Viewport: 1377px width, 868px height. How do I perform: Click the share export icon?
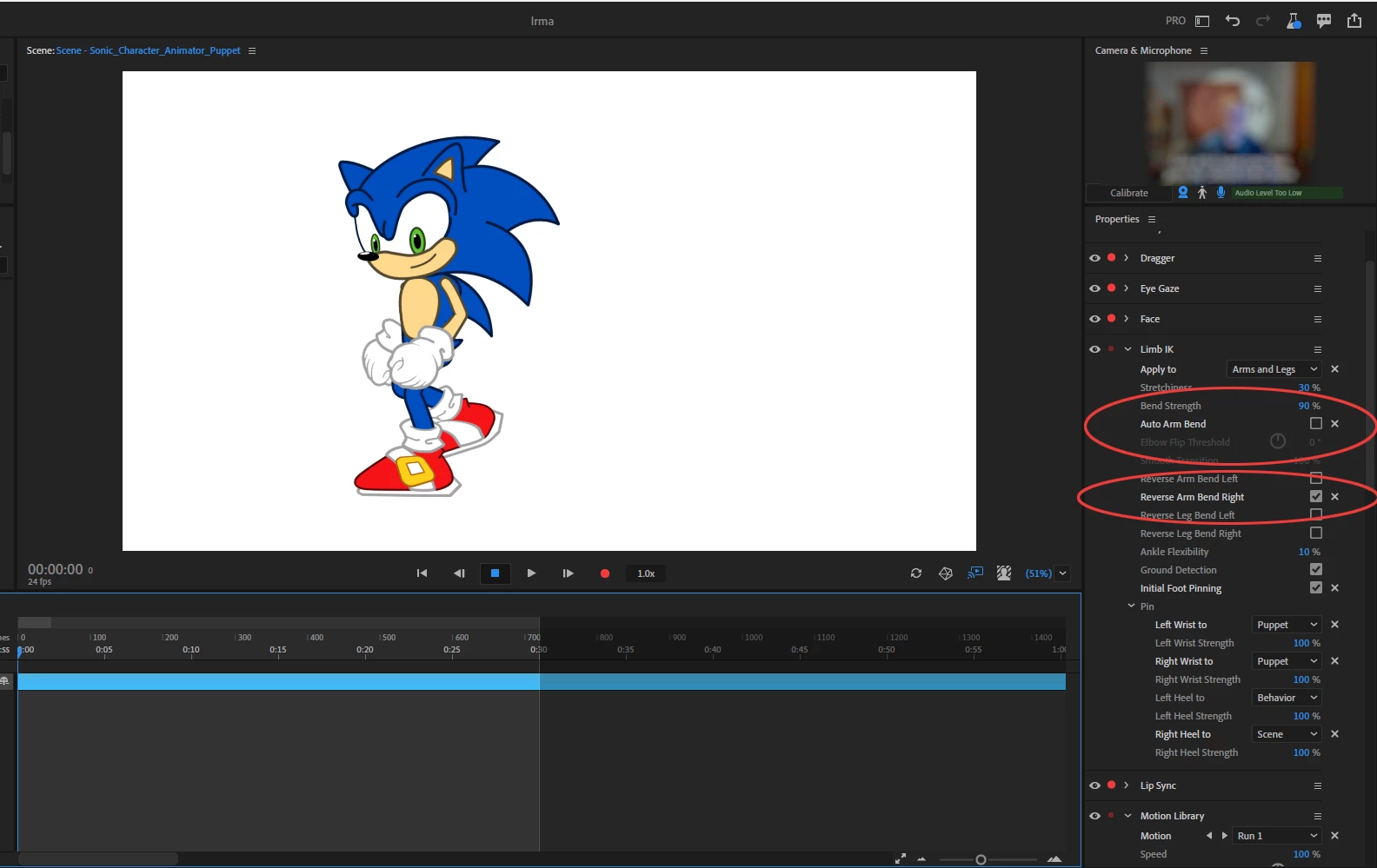(x=1354, y=21)
